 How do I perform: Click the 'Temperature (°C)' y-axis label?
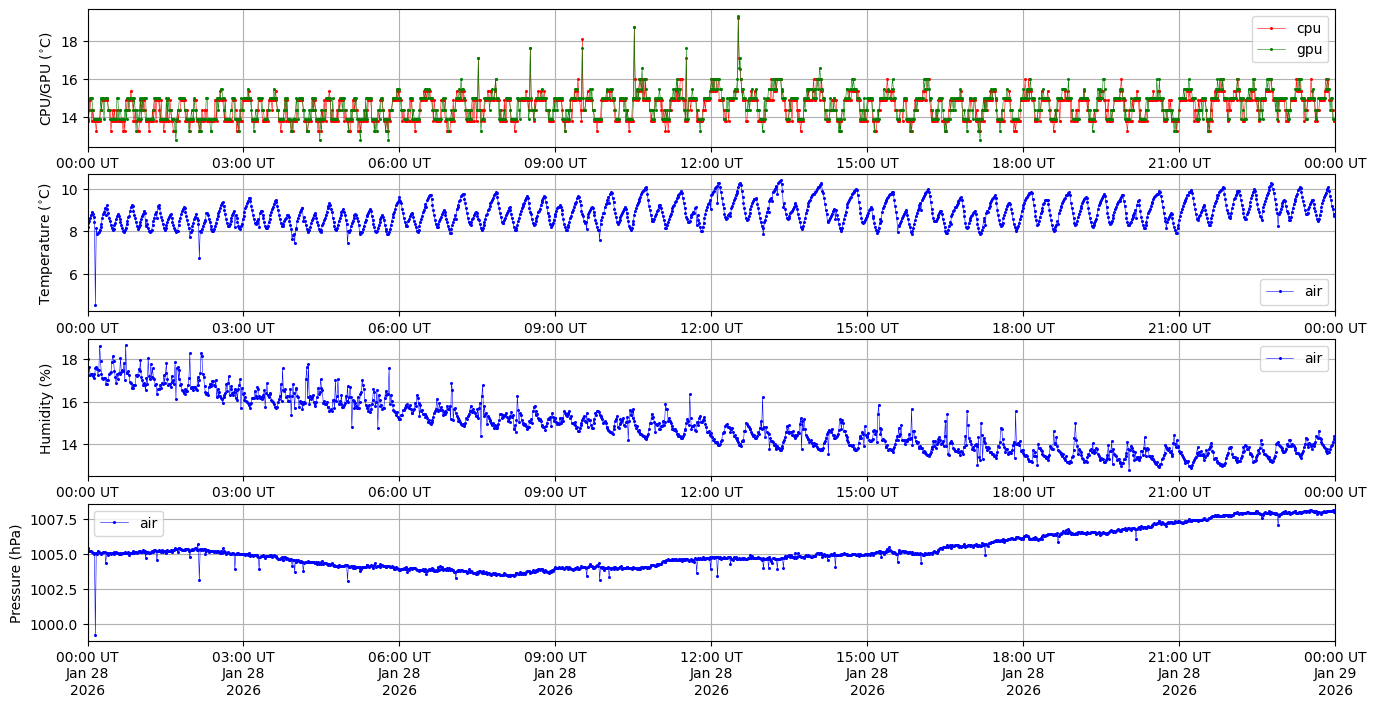click(45, 242)
